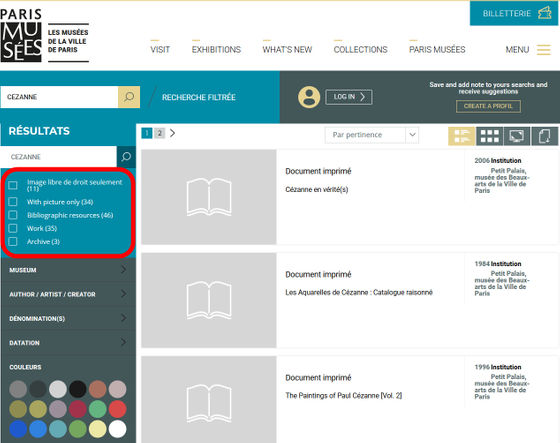Open the EXHIBITIONS menu
This screenshot has width=560, height=443.
[216, 50]
